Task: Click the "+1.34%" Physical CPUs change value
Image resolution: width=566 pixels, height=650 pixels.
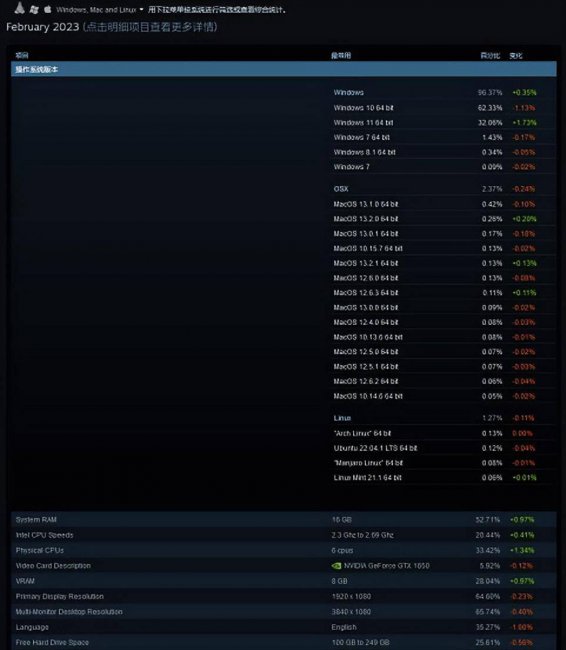Action: point(522,551)
